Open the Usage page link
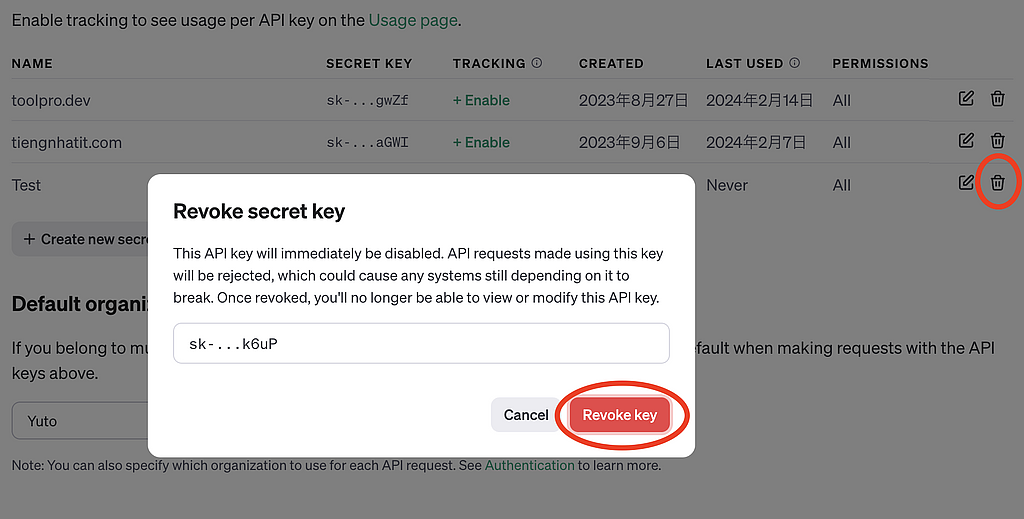 413,19
